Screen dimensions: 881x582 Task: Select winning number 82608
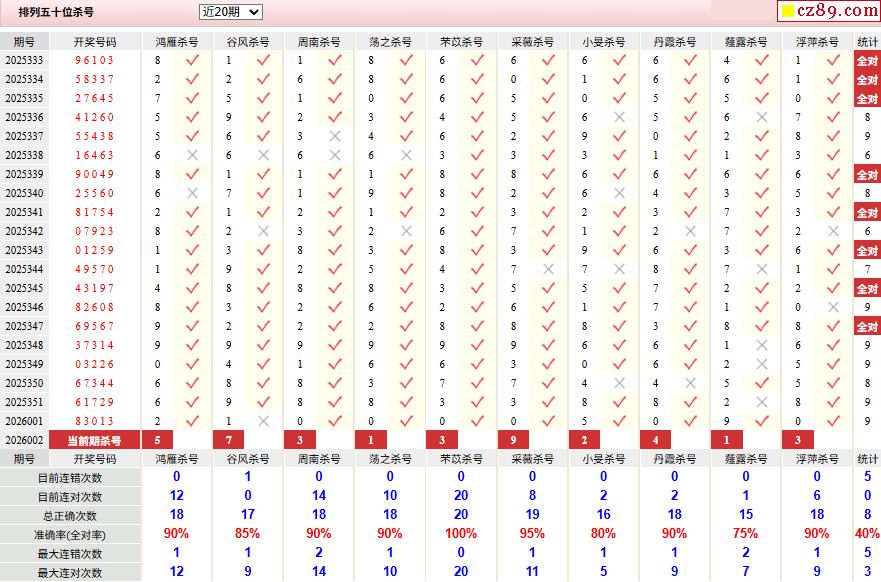94,307
